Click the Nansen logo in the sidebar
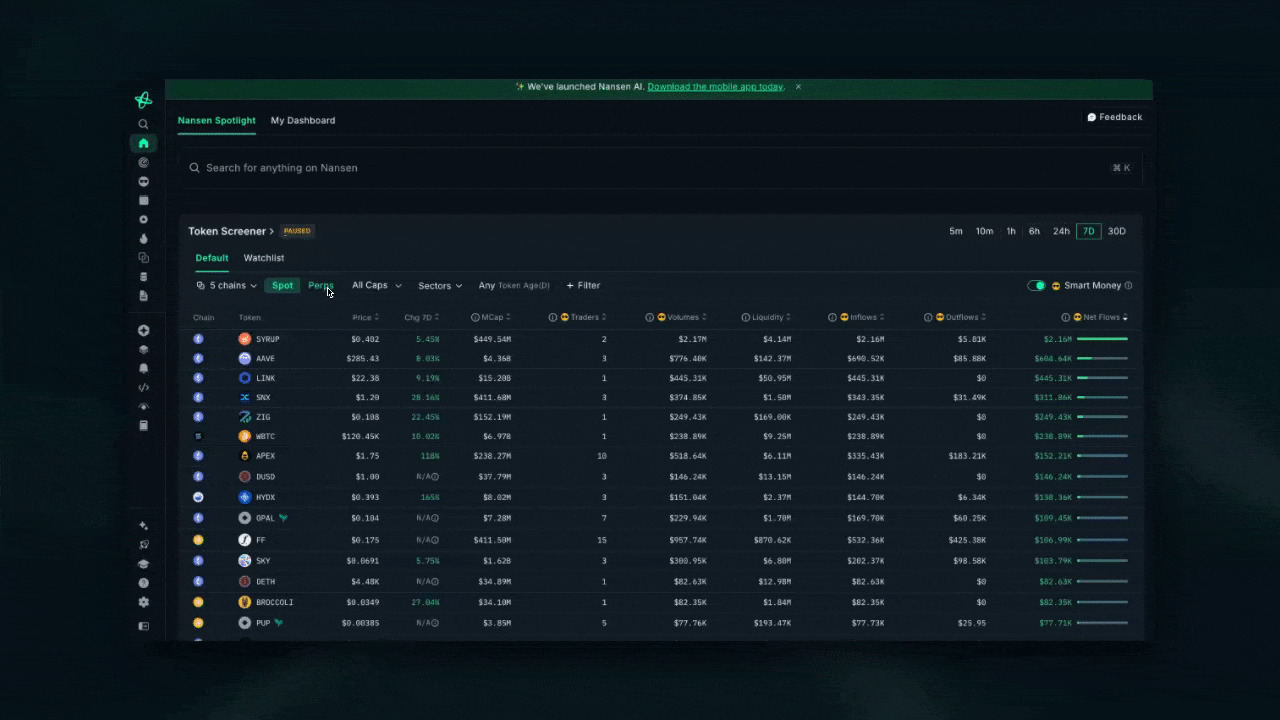 pyautogui.click(x=143, y=100)
